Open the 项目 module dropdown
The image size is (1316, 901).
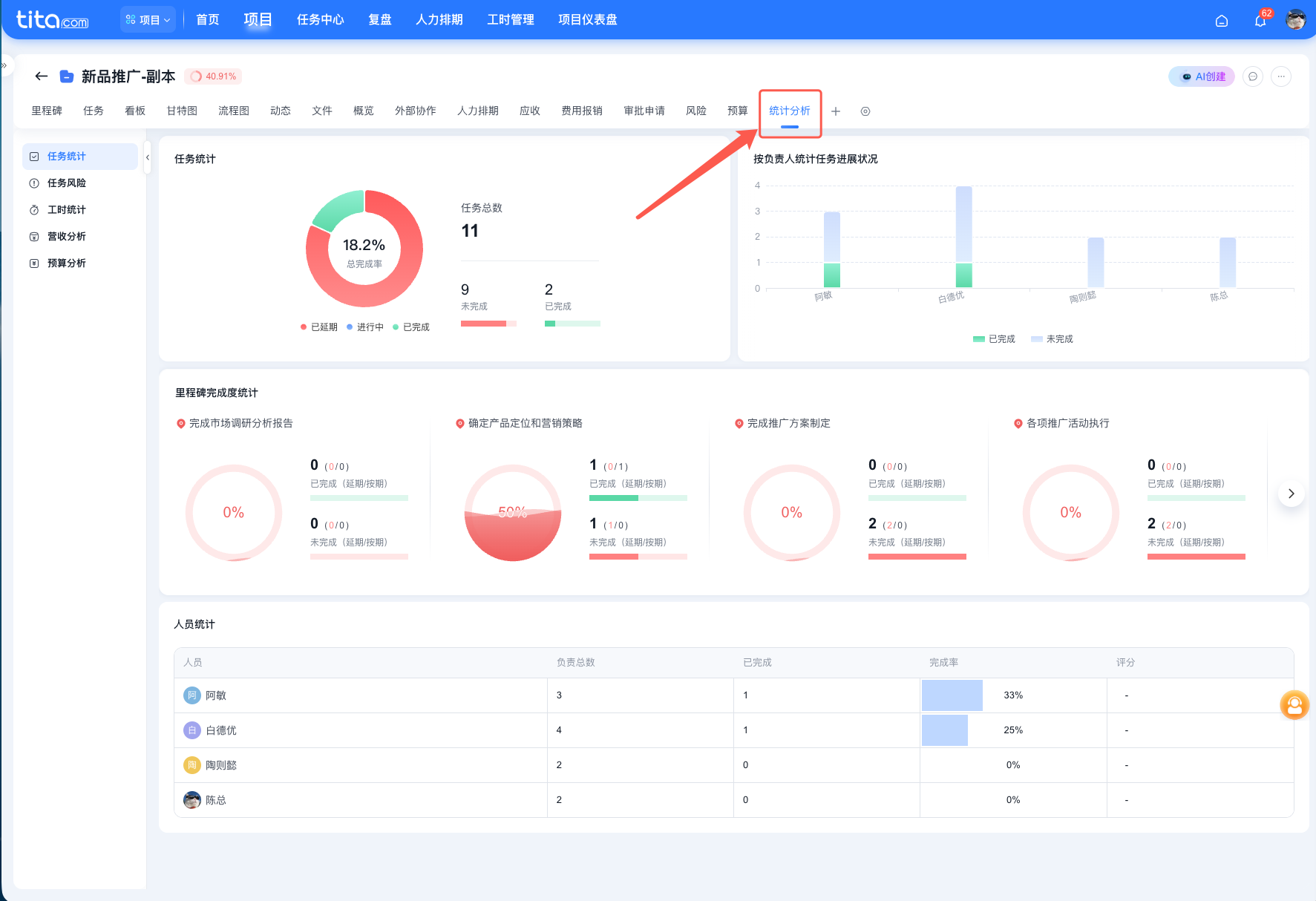148,20
